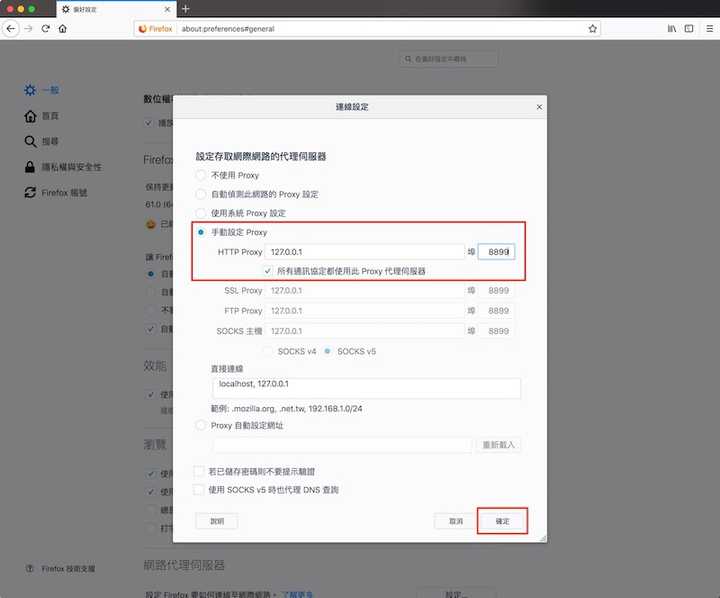Select the General gear category in sidebar

tap(41, 90)
